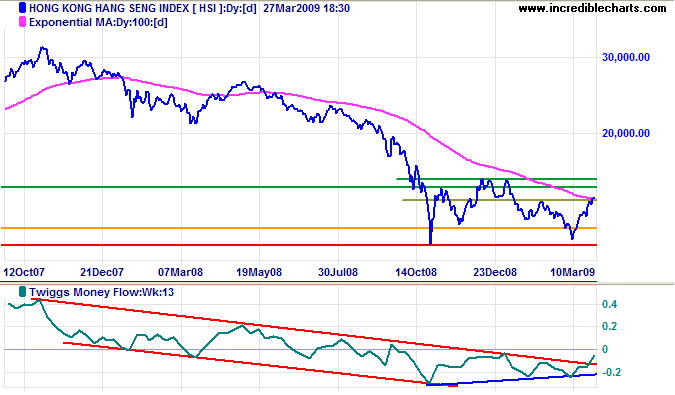Select the orange horizontal support line
Image resolution: width=675 pixels, height=395 pixels.
[299, 228]
